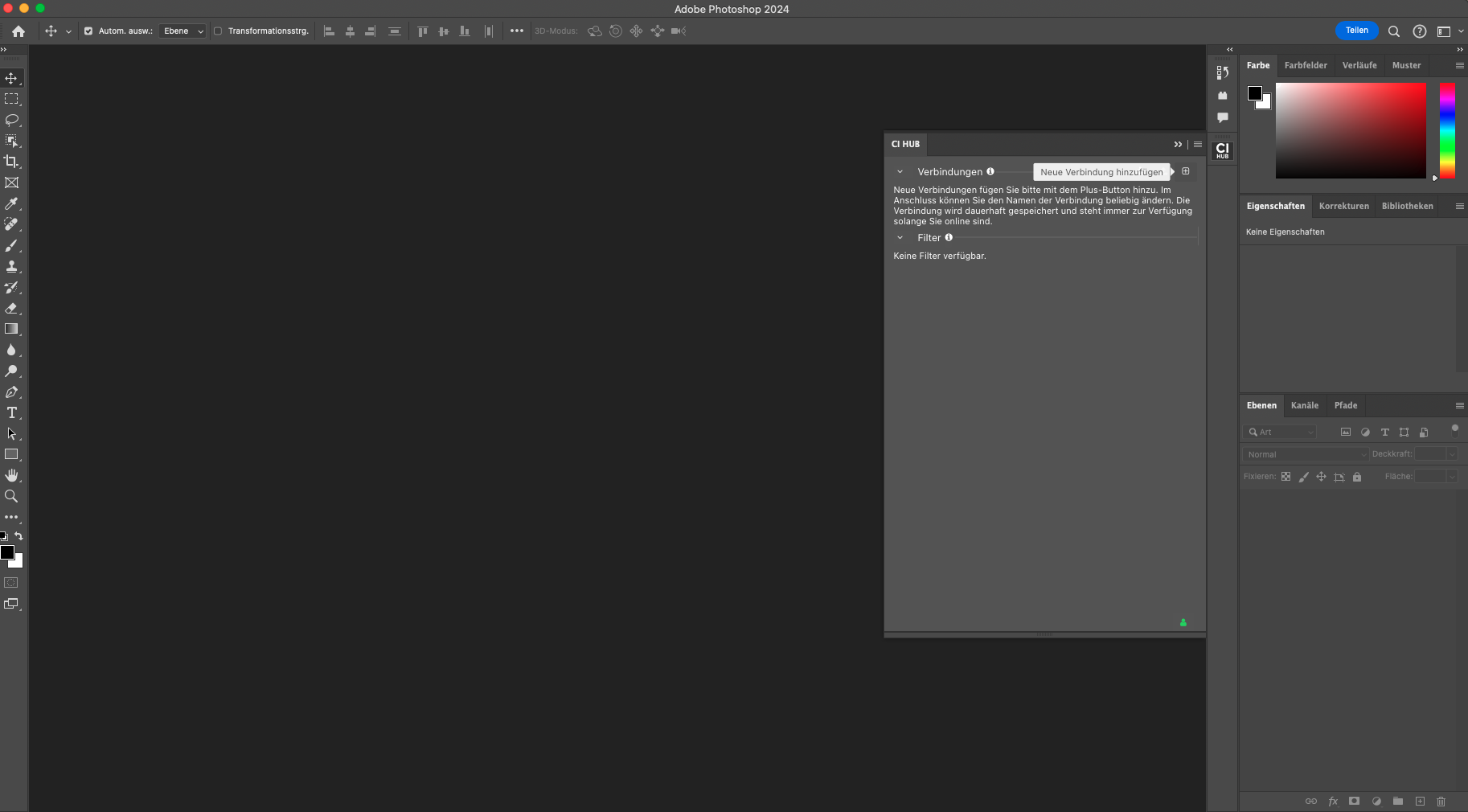Click the blue Teilen button

[1356, 31]
